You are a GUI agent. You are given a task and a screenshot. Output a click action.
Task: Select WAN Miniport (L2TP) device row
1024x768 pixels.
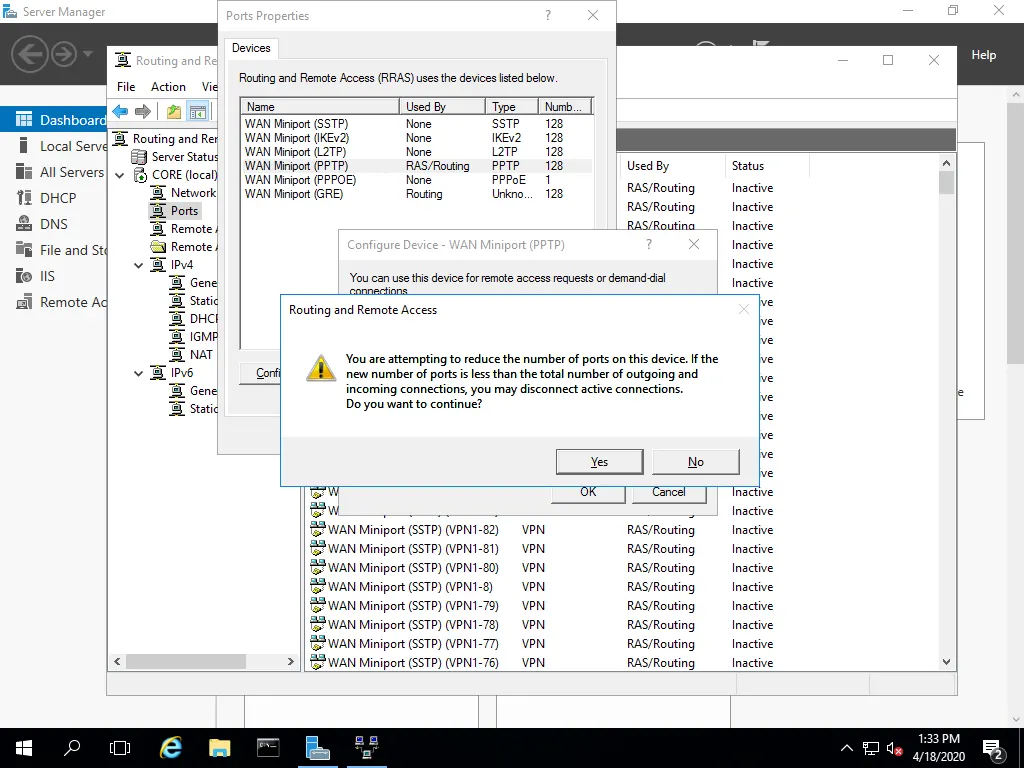click(416, 152)
